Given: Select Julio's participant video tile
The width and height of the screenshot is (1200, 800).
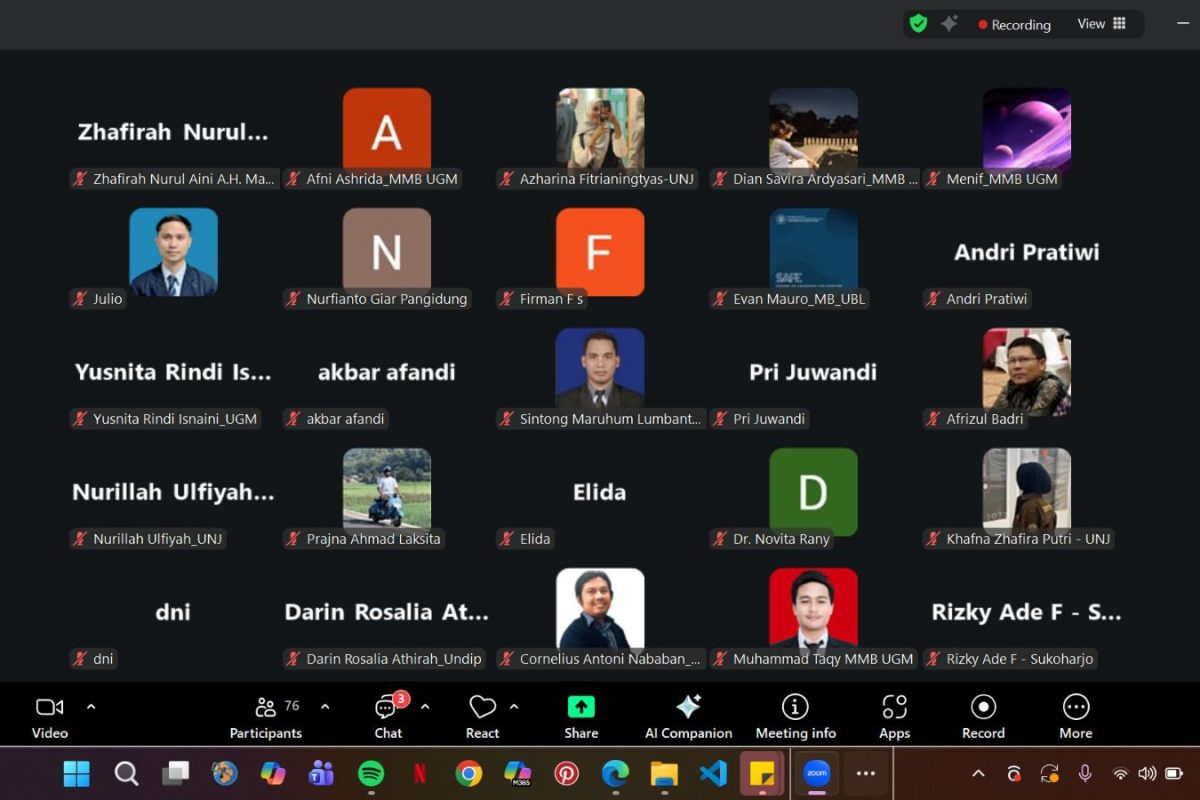Looking at the screenshot, I should click(x=173, y=253).
